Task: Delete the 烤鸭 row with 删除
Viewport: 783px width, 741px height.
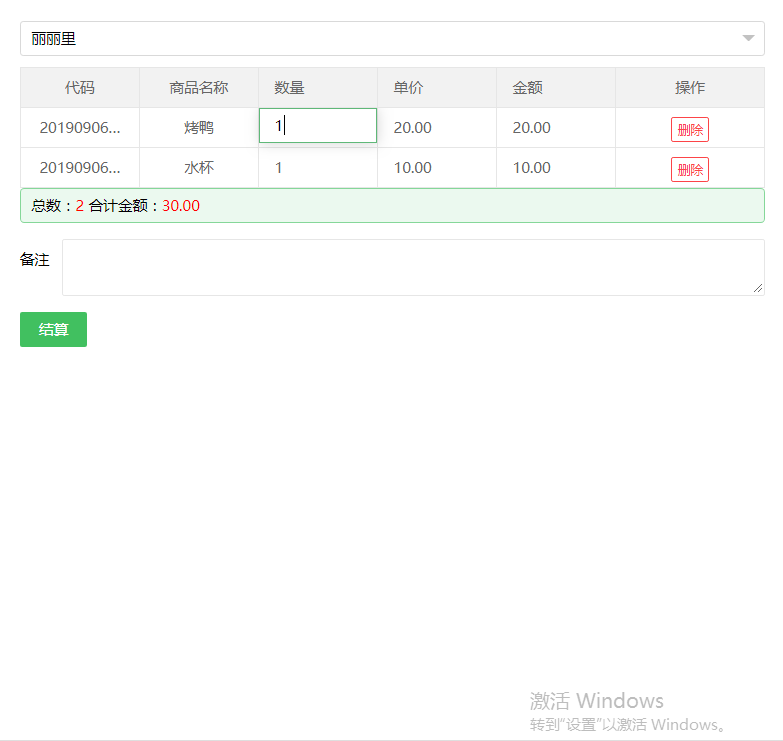Action: point(690,129)
